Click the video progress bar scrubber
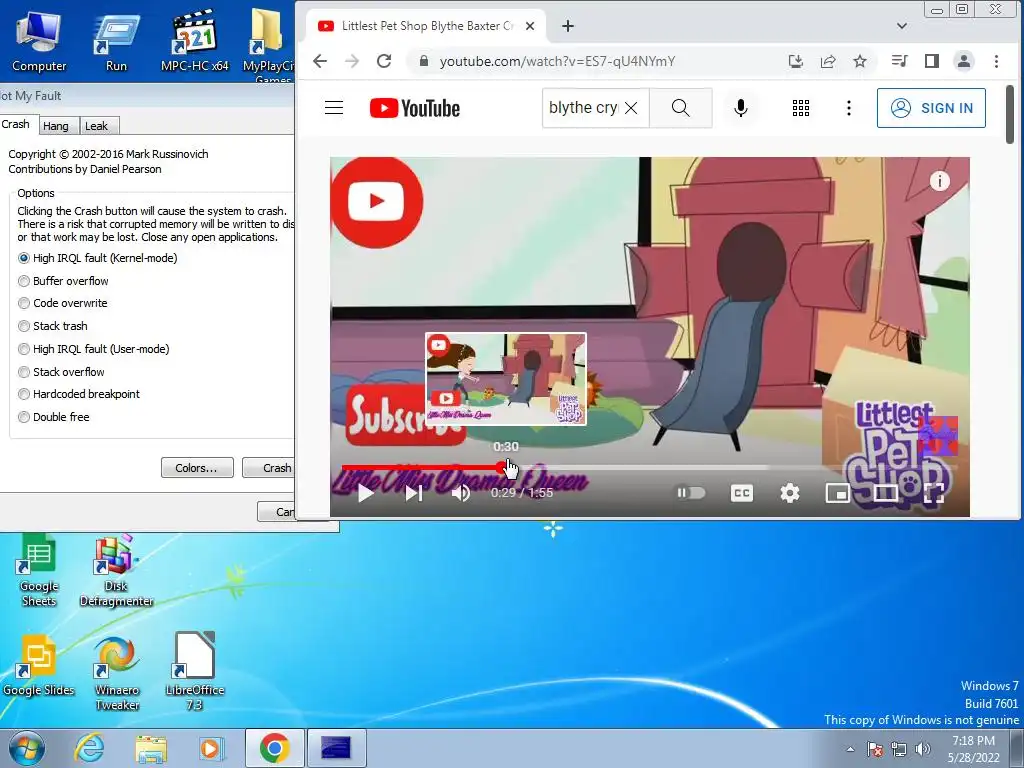 (502, 467)
